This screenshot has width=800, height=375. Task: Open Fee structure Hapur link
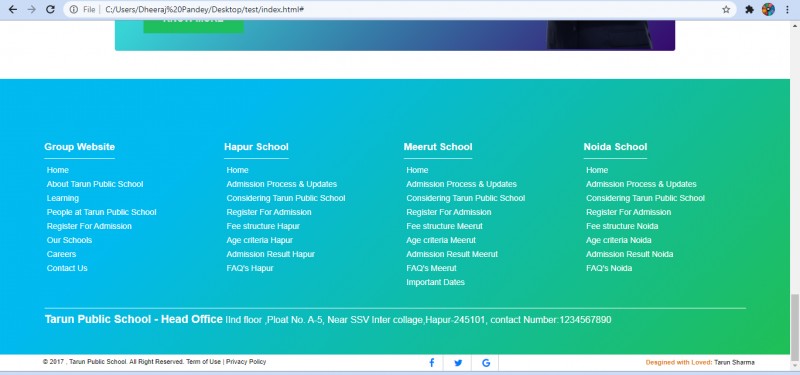(263, 226)
